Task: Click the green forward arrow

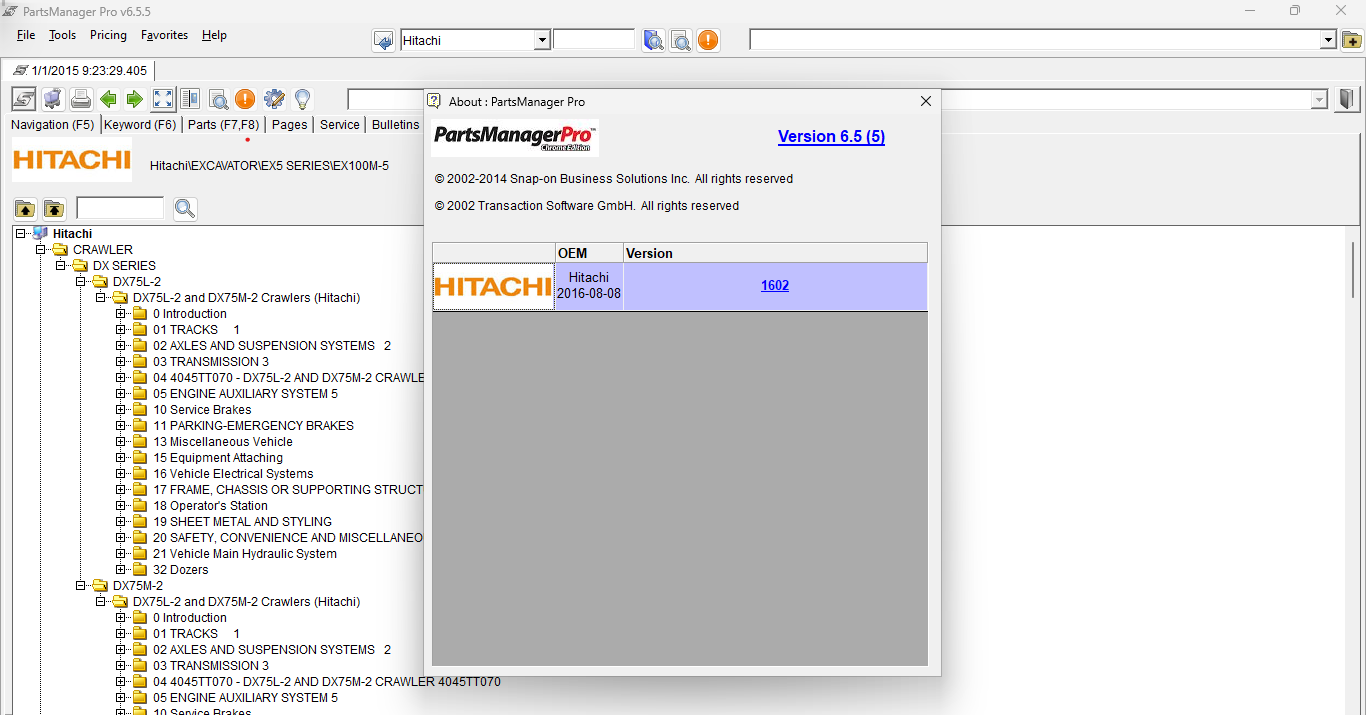Action: click(x=135, y=99)
